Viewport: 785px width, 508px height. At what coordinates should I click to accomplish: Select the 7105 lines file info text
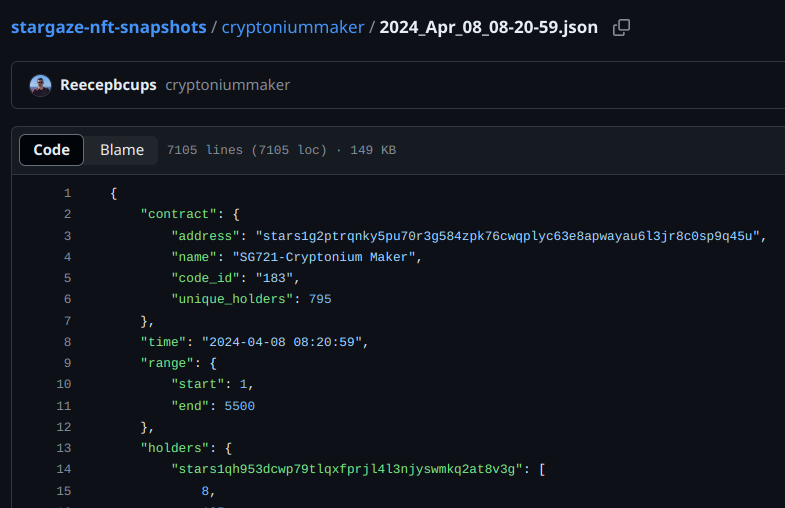coord(281,150)
